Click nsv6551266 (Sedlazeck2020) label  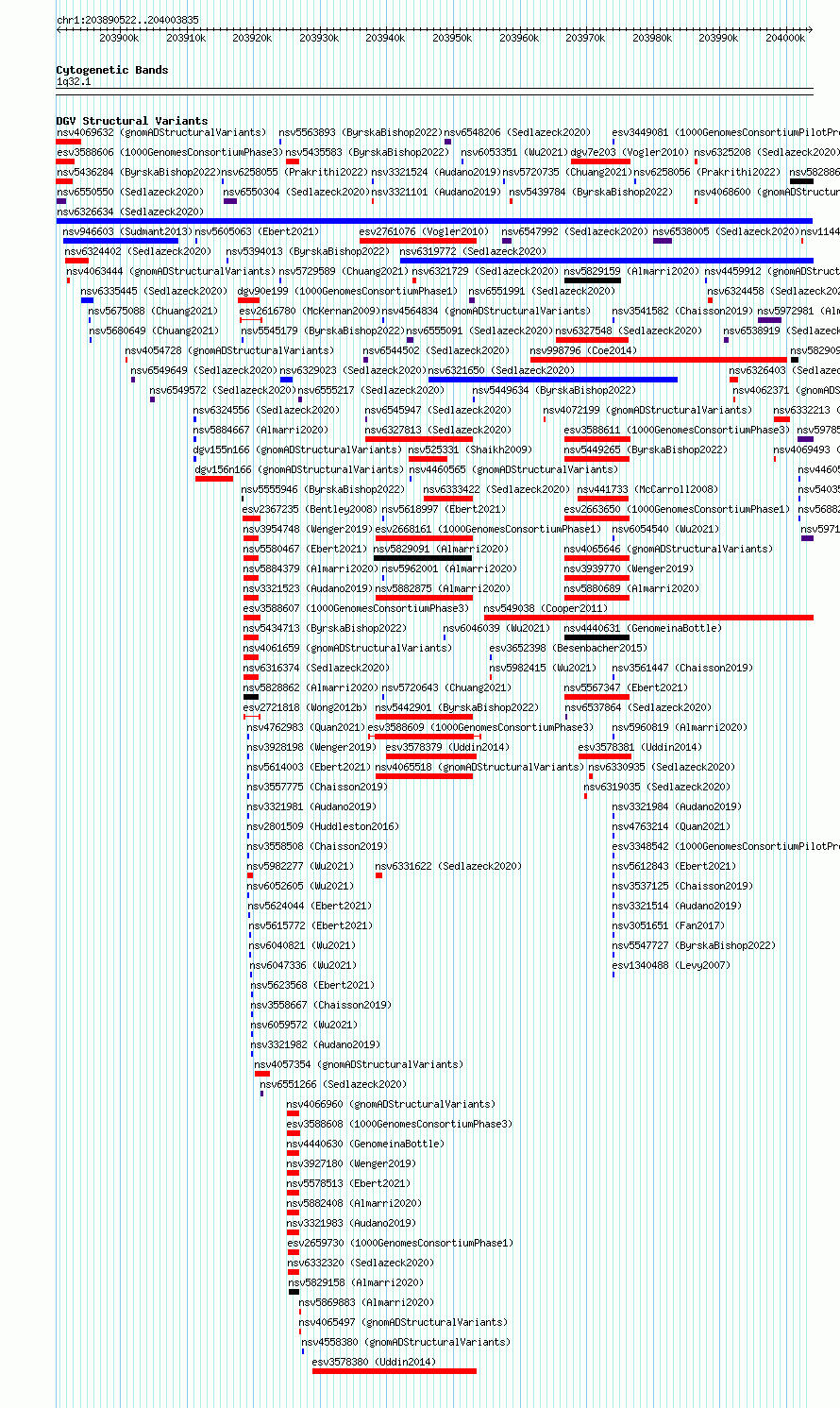(x=333, y=1084)
